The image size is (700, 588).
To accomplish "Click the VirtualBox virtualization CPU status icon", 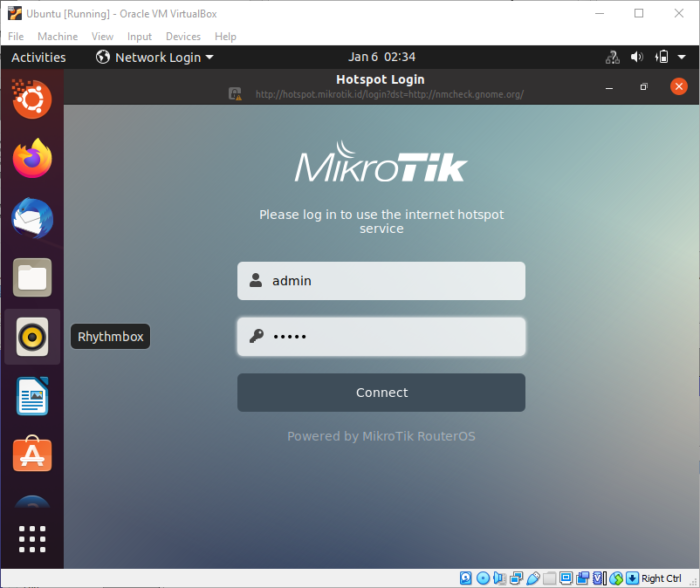I will [x=598, y=578].
